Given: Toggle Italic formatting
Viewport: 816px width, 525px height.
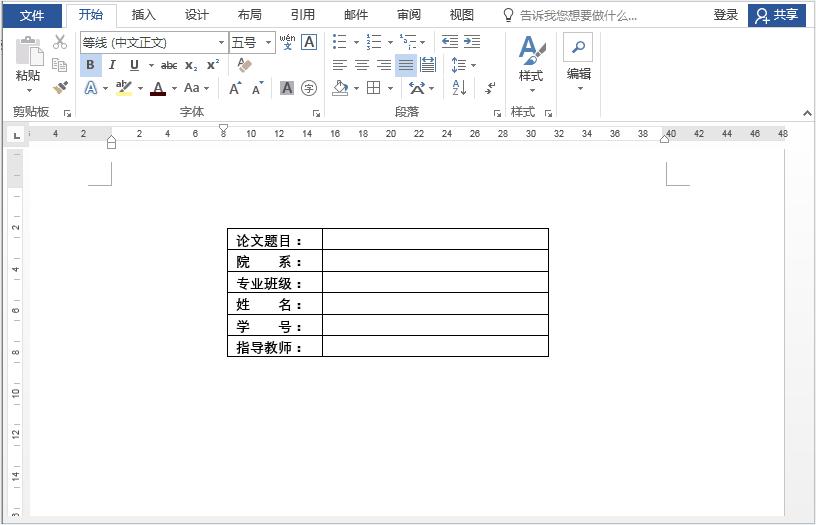Looking at the screenshot, I should tap(112, 65).
